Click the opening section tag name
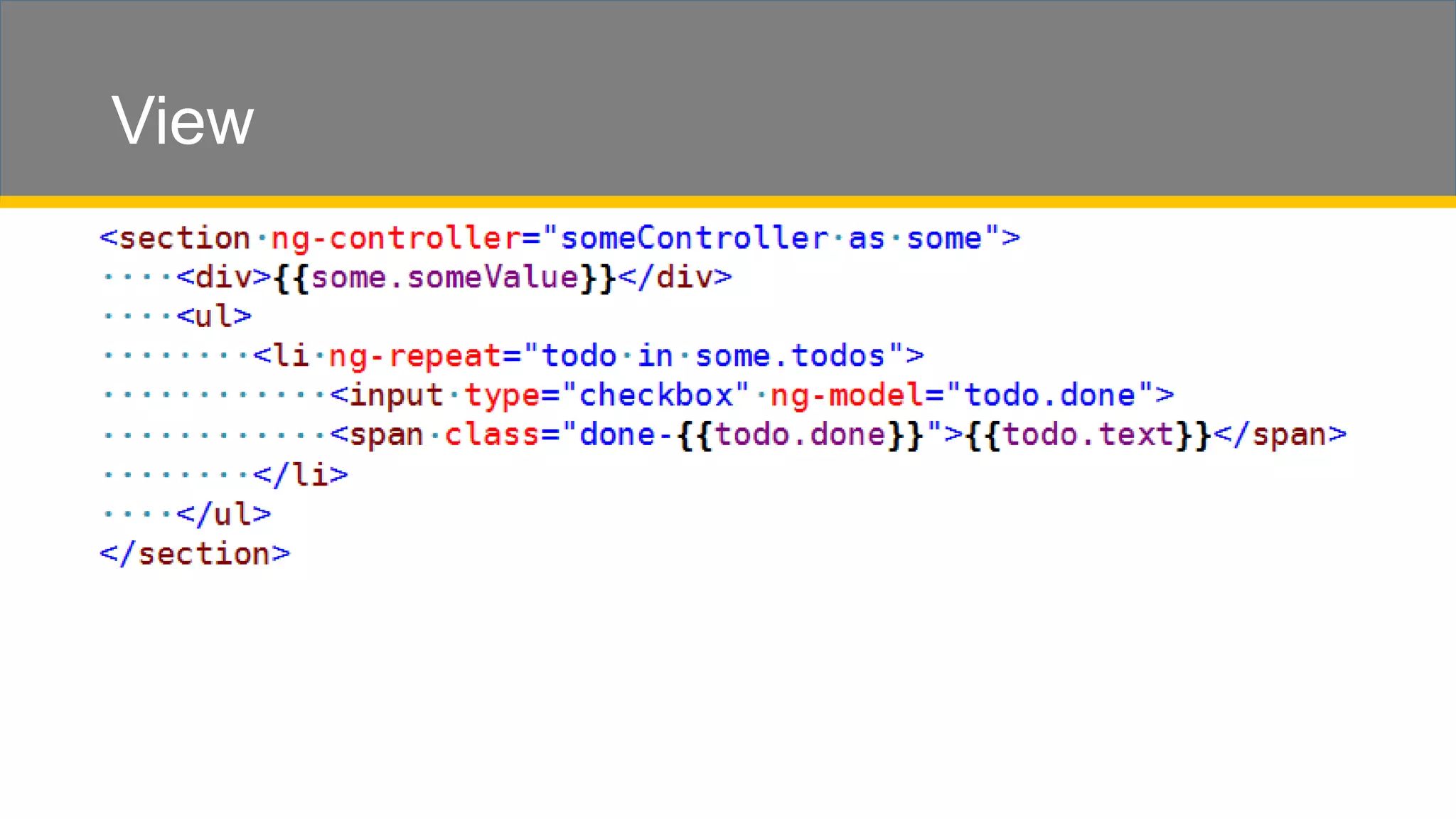Viewport: 1456px width, 819px height. pyautogui.click(x=184, y=238)
